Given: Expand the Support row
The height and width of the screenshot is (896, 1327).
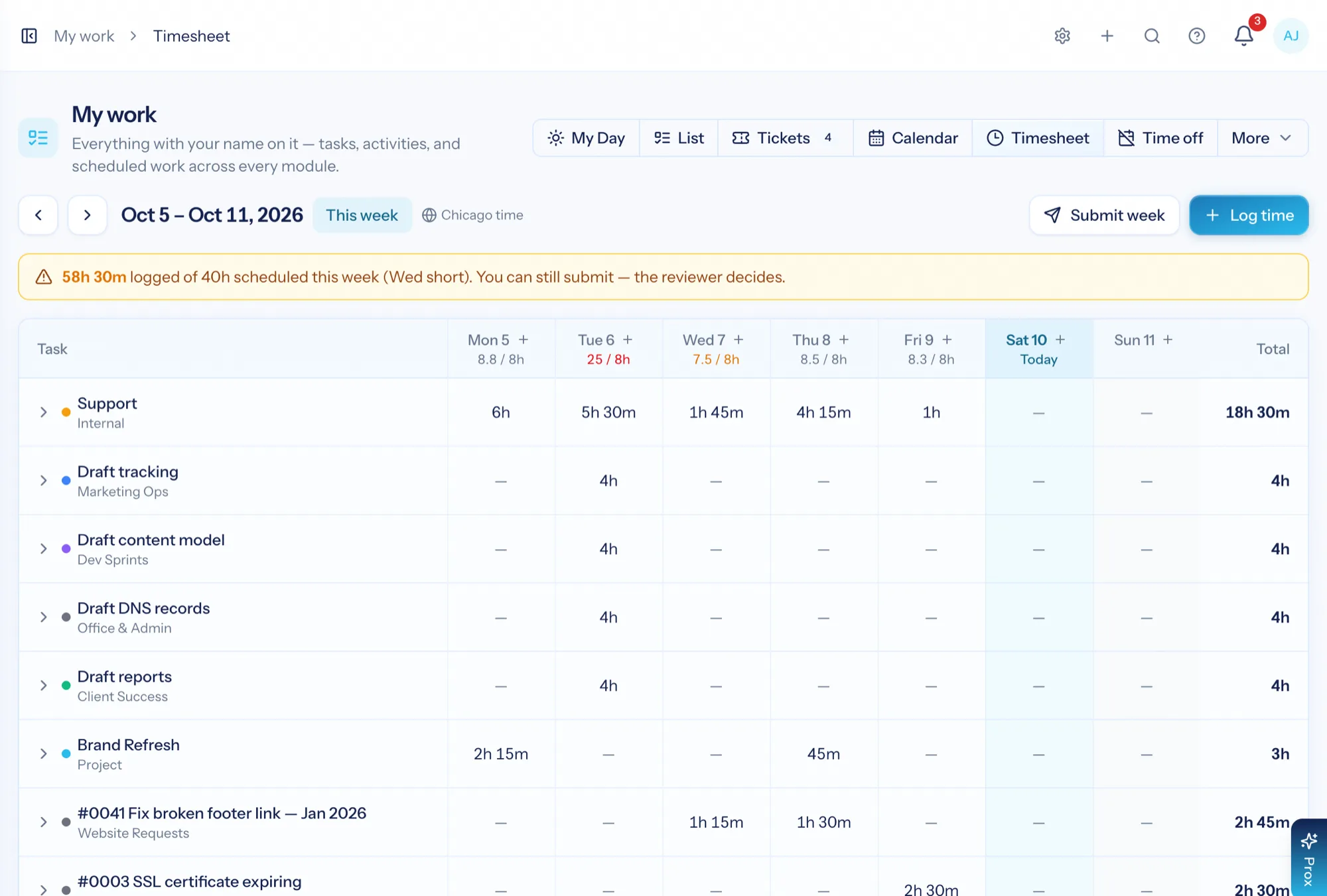Looking at the screenshot, I should (44, 412).
